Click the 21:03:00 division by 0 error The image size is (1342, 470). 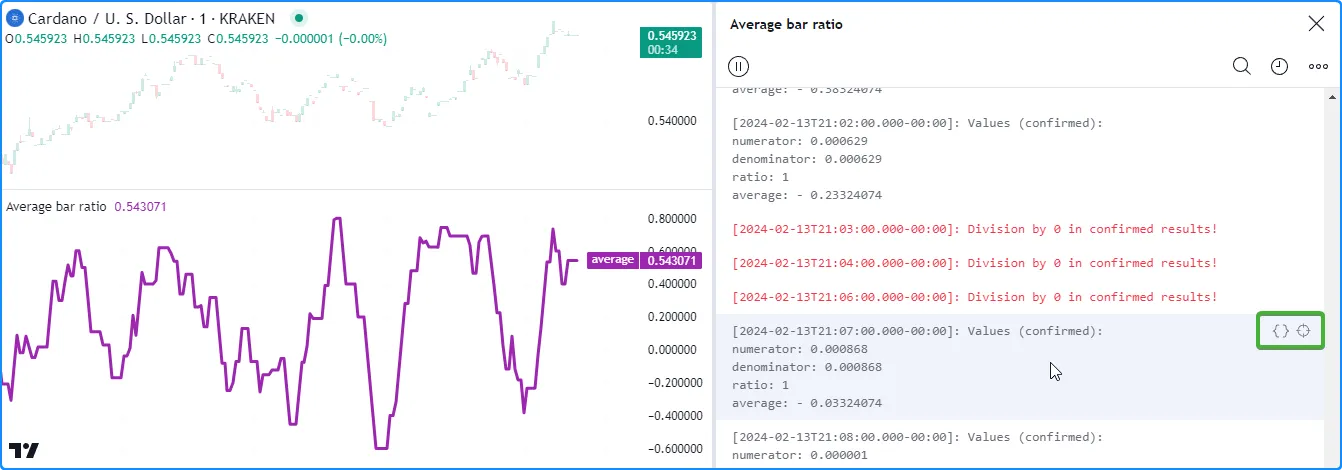tap(974, 229)
